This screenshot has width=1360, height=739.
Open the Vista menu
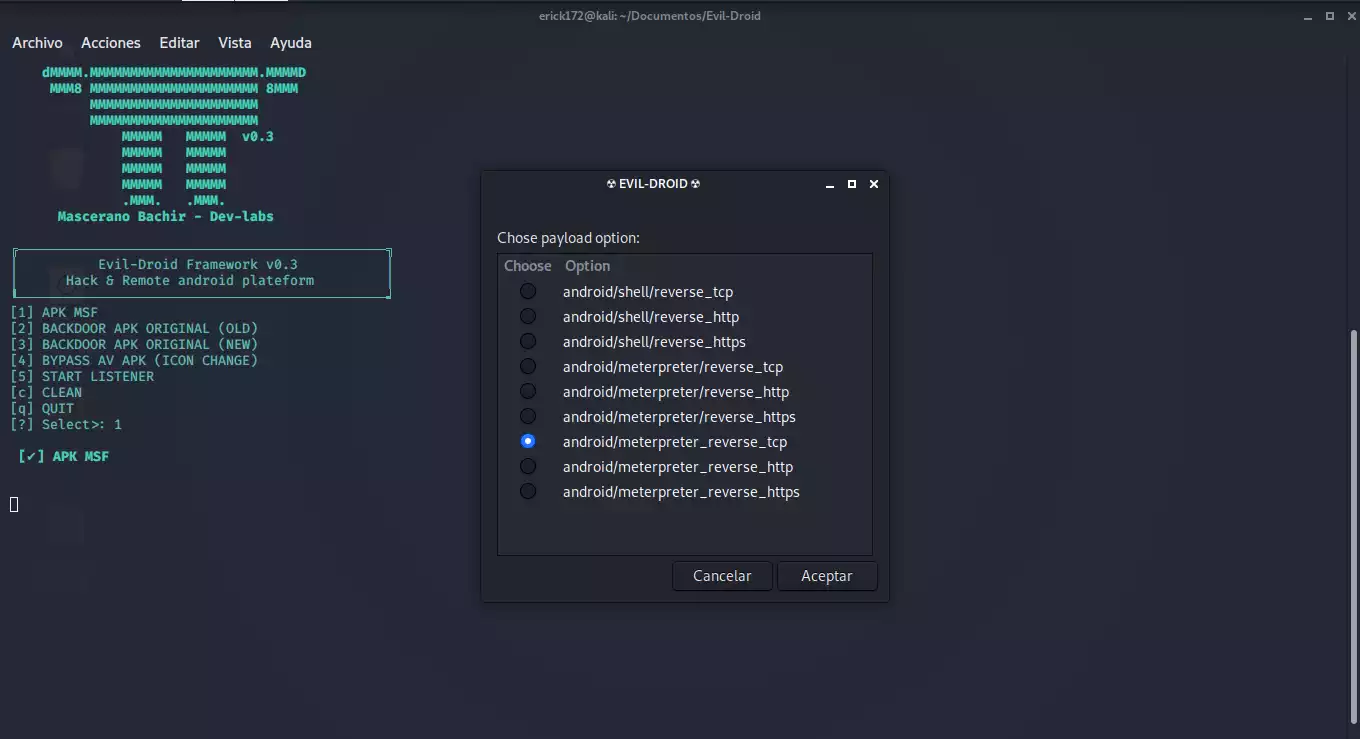(x=235, y=43)
